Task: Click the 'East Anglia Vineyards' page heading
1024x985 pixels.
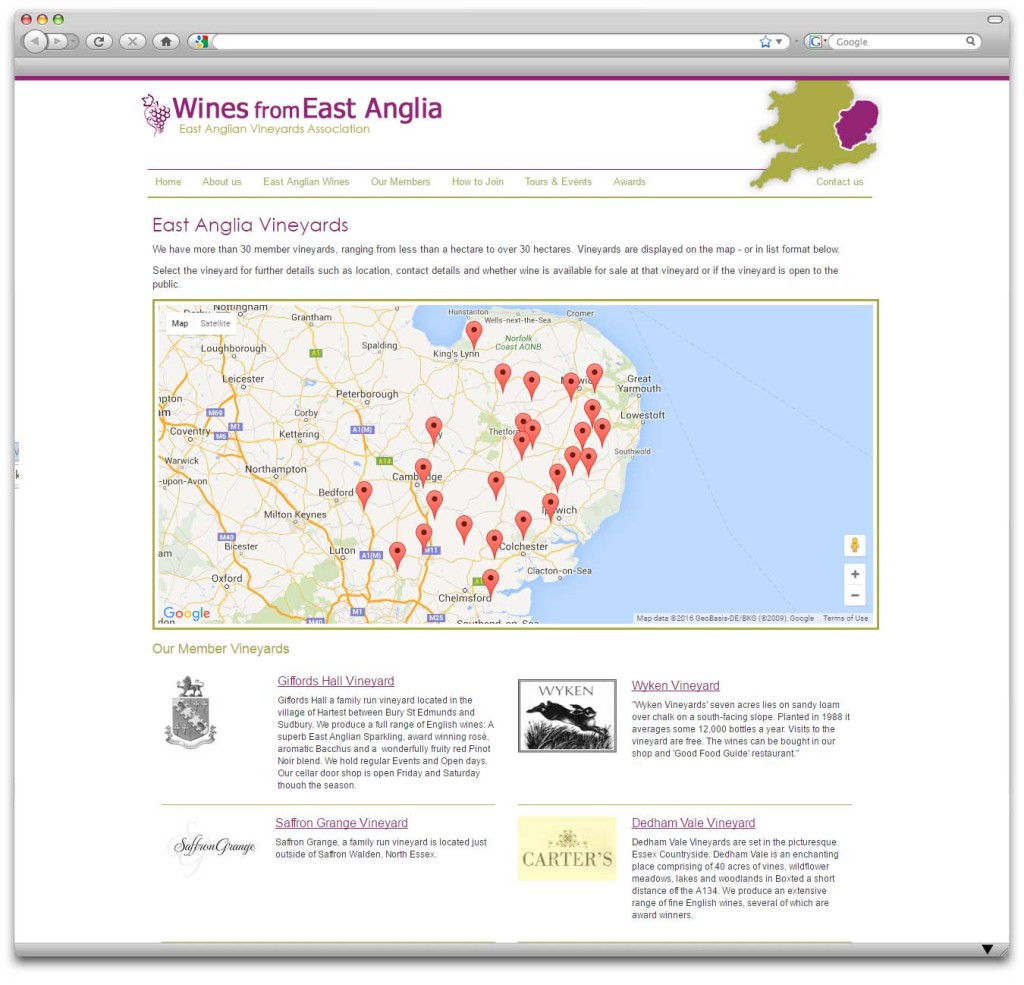Action: point(250,225)
